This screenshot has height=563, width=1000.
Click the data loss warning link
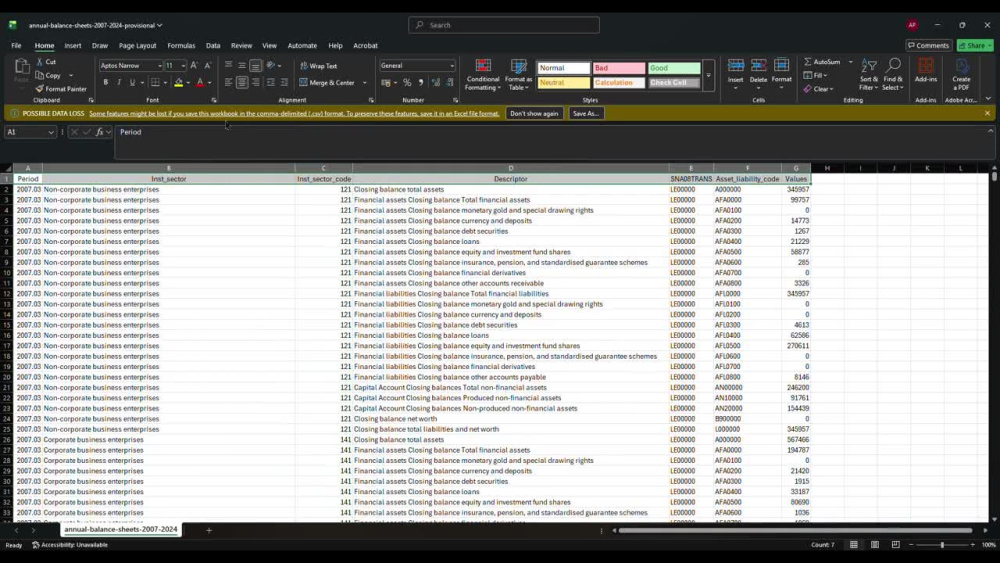click(294, 113)
